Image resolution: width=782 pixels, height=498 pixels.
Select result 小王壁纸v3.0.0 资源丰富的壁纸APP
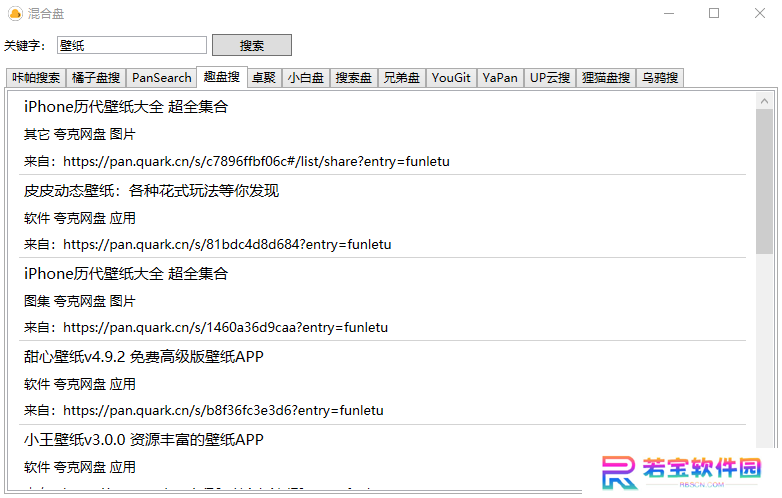point(144,440)
